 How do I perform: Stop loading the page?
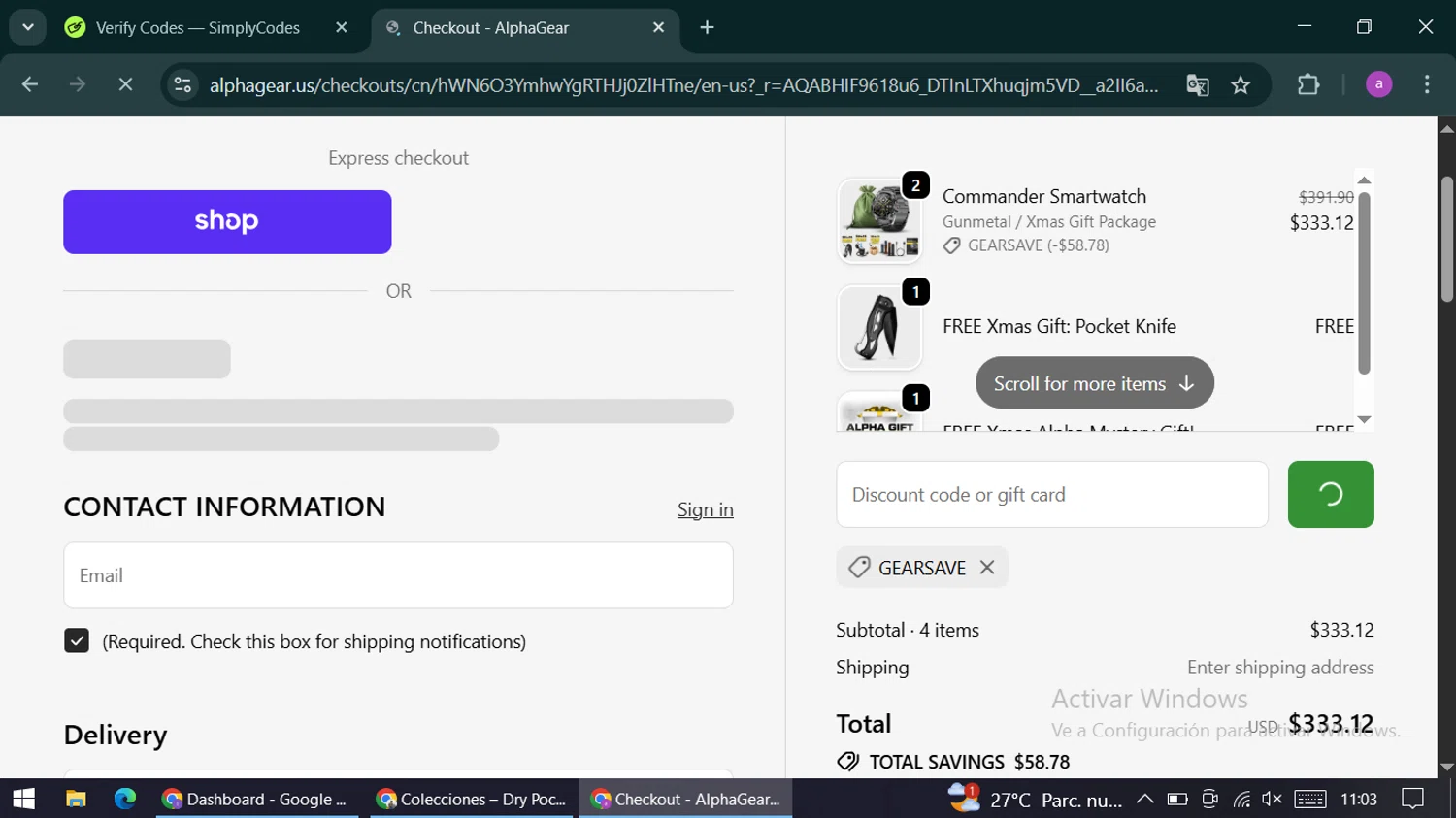pyautogui.click(x=125, y=85)
